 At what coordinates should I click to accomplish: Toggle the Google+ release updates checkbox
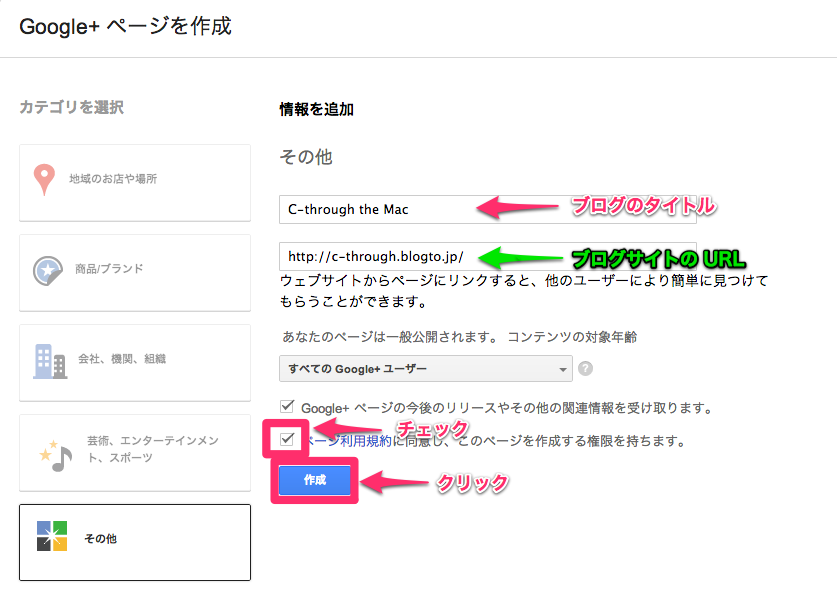(x=287, y=406)
